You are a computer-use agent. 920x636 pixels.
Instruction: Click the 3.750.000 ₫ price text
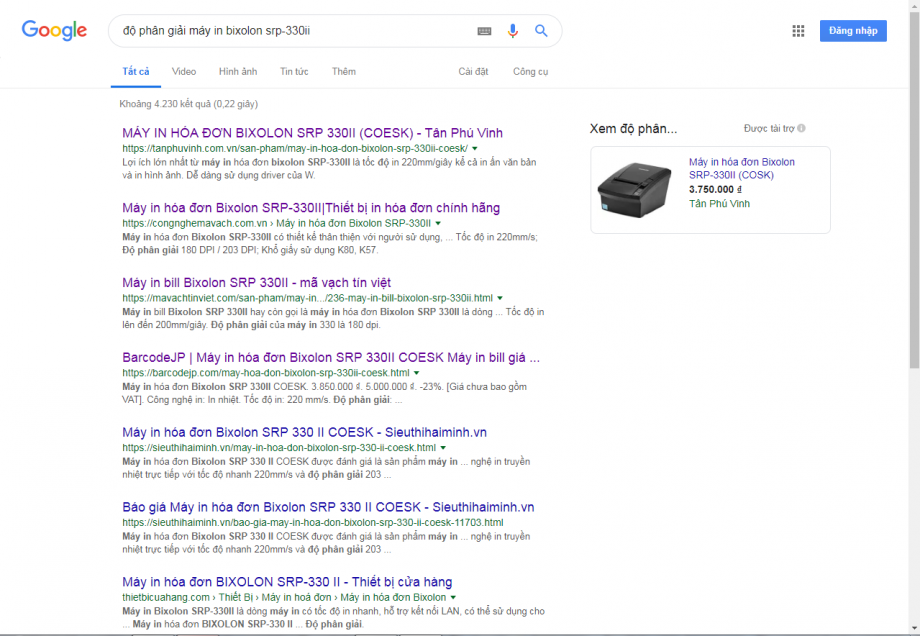point(715,190)
